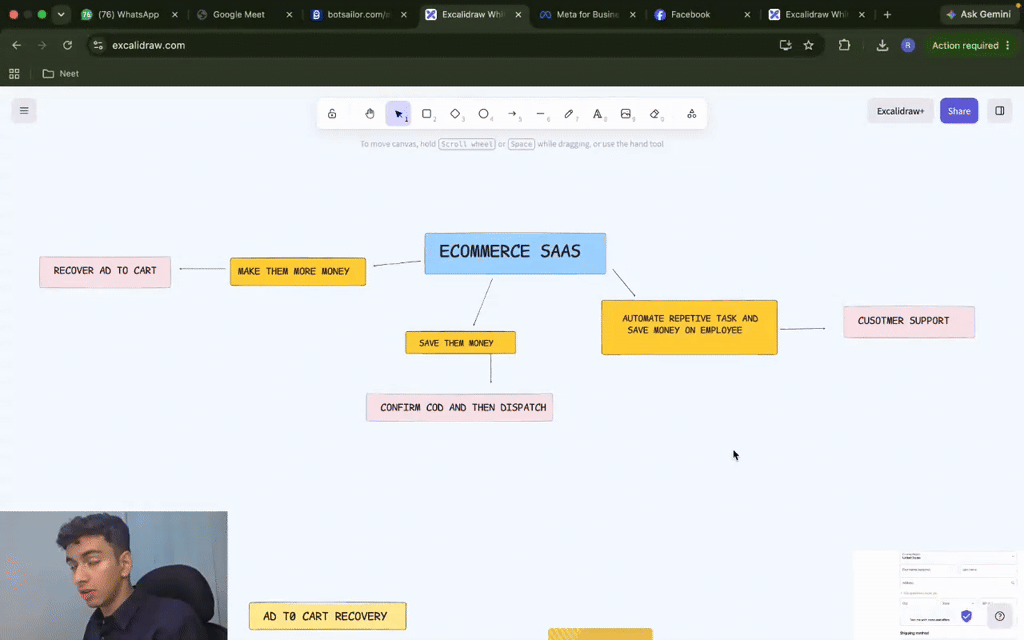Open the Neet bookmarks folder
Image resolution: width=1024 pixels, height=640 pixels.
pos(61,74)
